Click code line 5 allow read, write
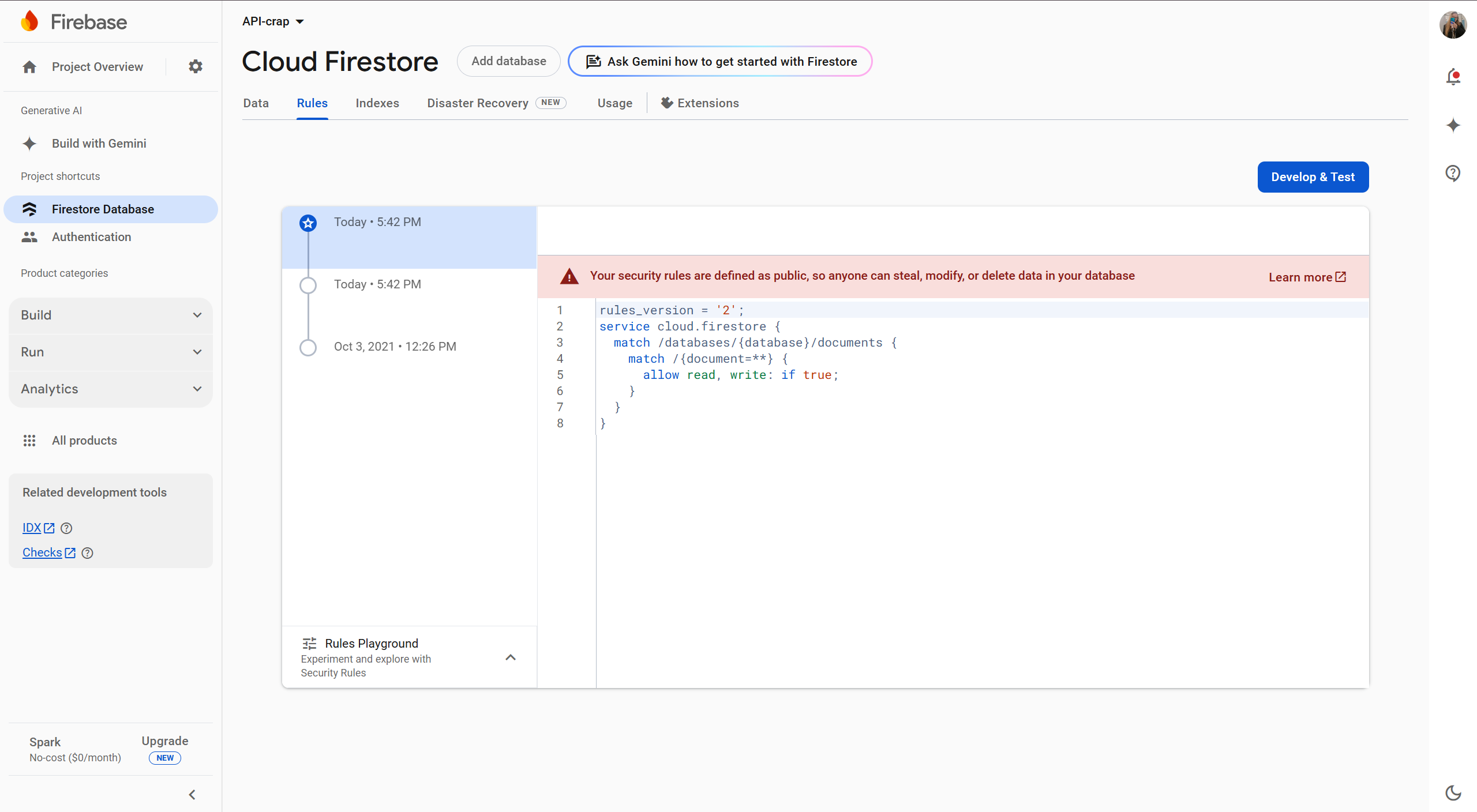This screenshot has width=1477, height=812. pyautogui.click(x=741, y=375)
